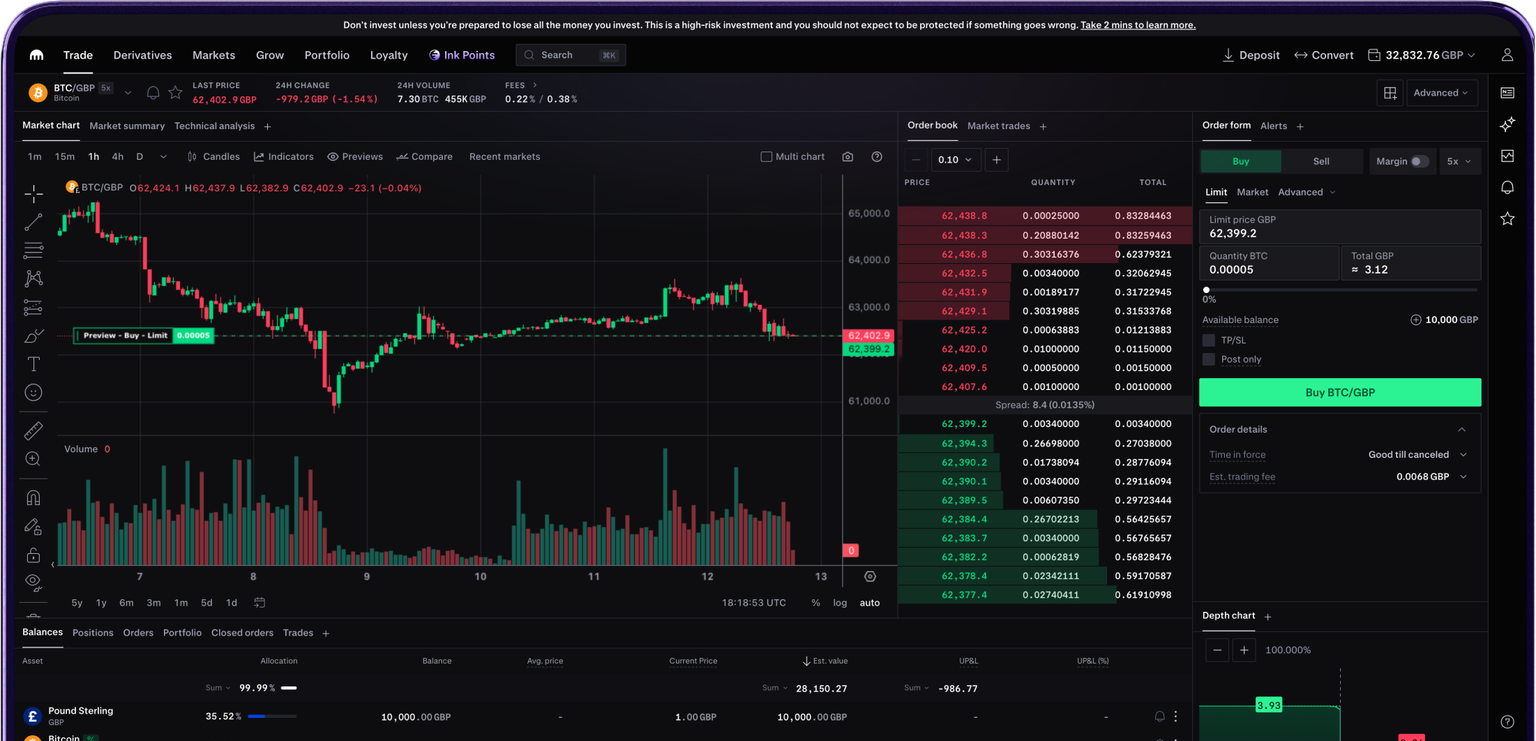Select the 15m timeframe

click(x=65, y=157)
